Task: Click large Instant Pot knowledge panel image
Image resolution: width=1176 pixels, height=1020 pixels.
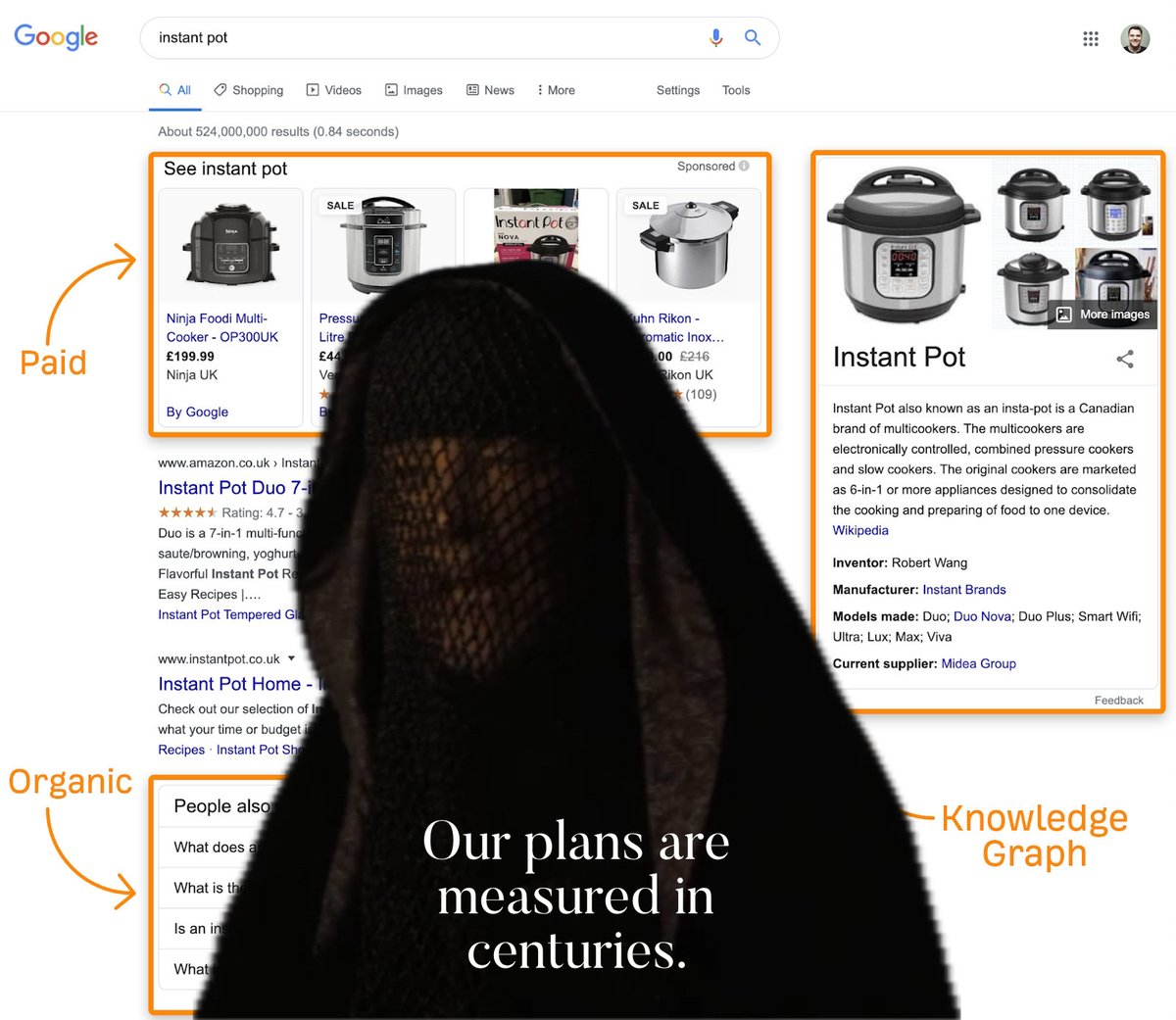Action: click(904, 245)
